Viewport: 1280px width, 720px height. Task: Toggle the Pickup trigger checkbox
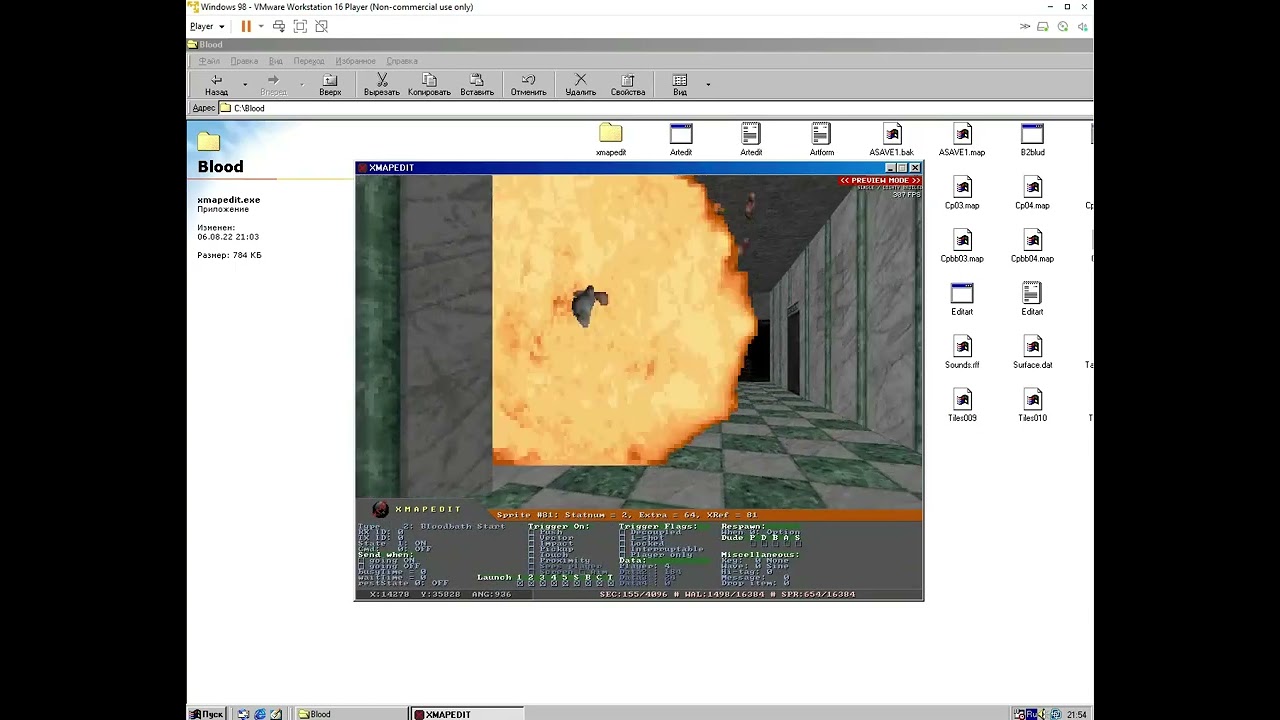point(532,549)
